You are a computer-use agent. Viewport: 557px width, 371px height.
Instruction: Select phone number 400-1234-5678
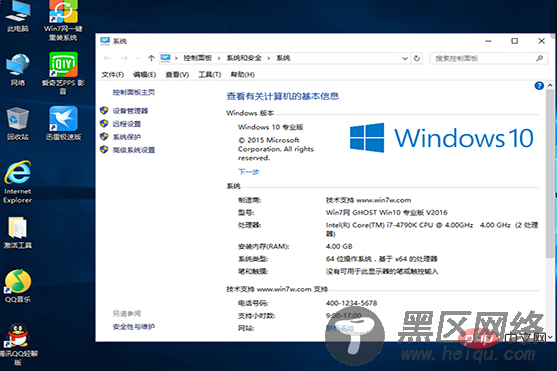(x=351, y=303)
